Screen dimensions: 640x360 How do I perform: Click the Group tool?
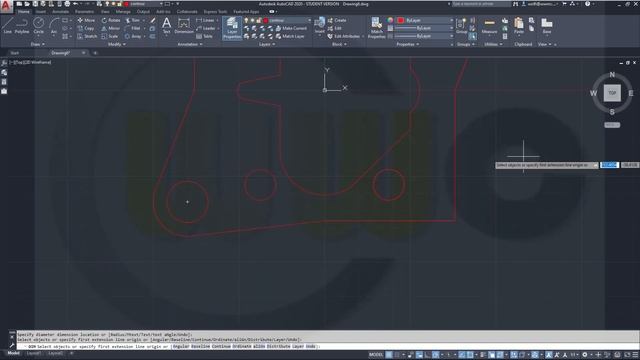462,26
